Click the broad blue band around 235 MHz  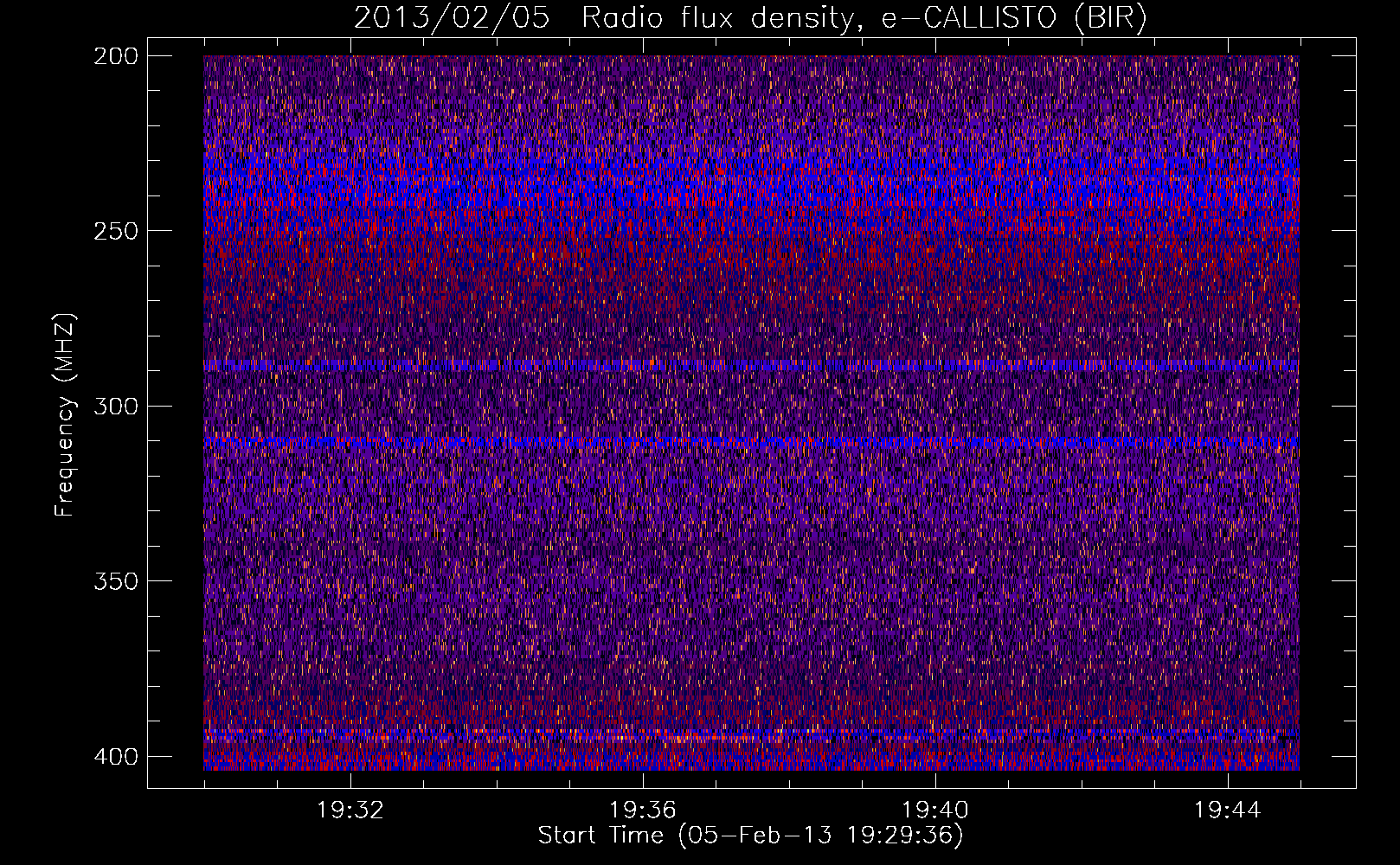[751, 186]
